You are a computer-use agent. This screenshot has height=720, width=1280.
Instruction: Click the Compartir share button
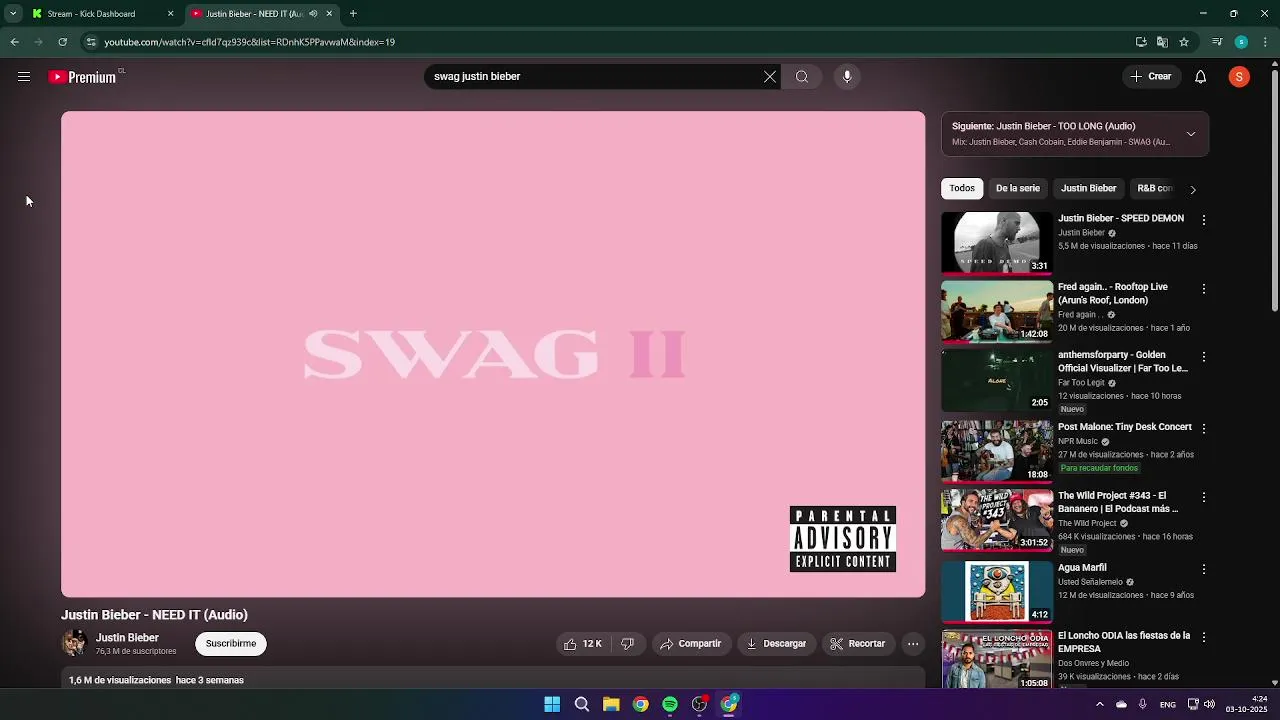tap(690, 644)
